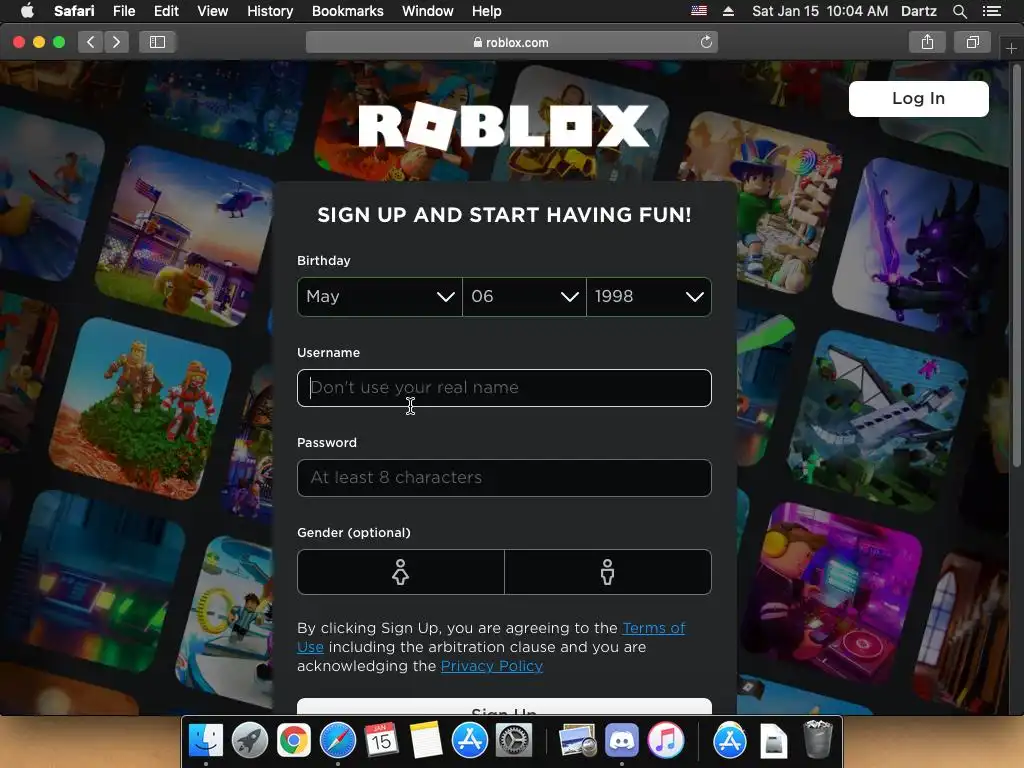Open the File menu

tap(123, 11)
